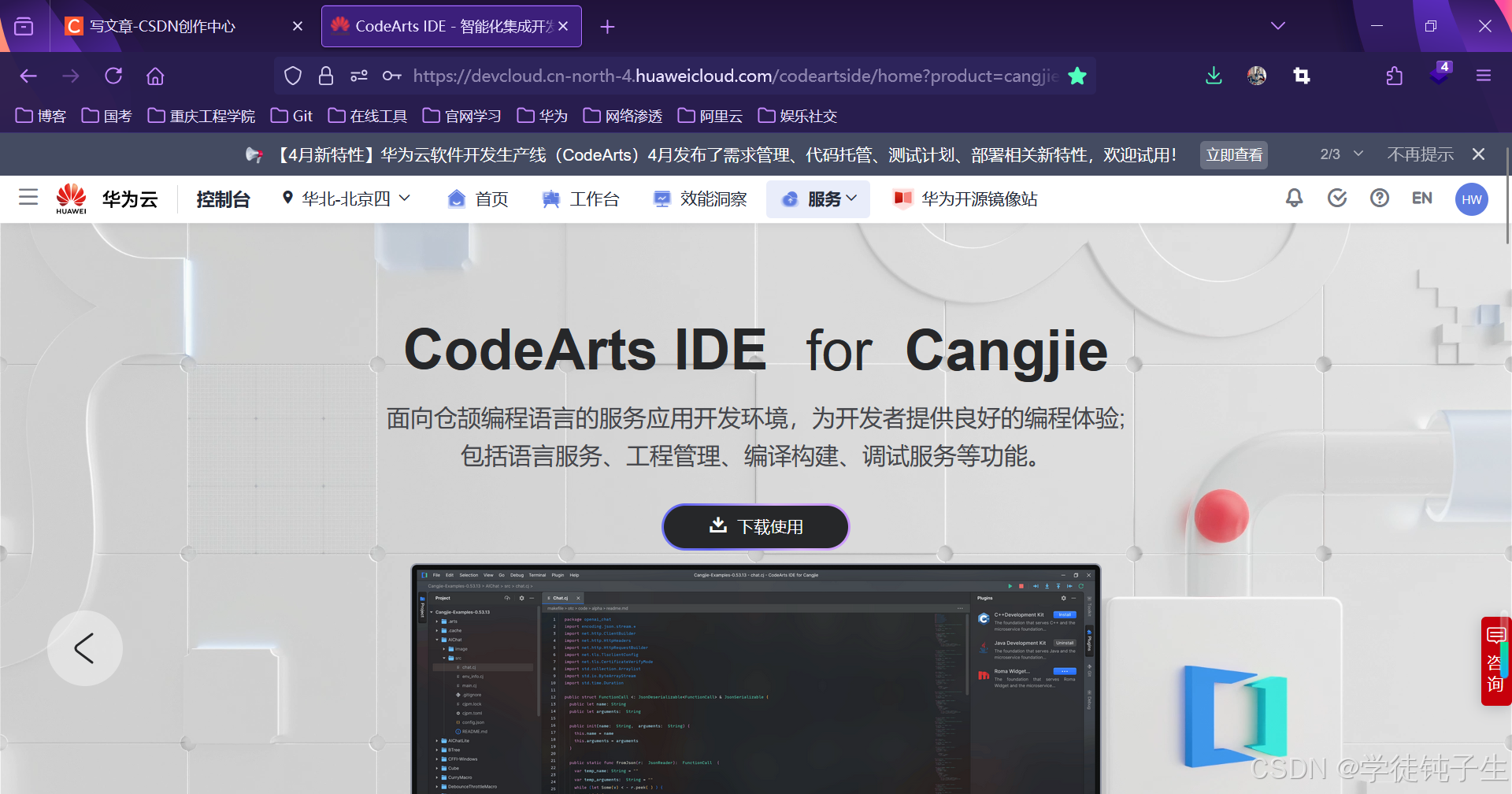1512x794 pixels.
Task: Click the 下载使用 download button
Action: pyautogui.click(x=756, y=526)
